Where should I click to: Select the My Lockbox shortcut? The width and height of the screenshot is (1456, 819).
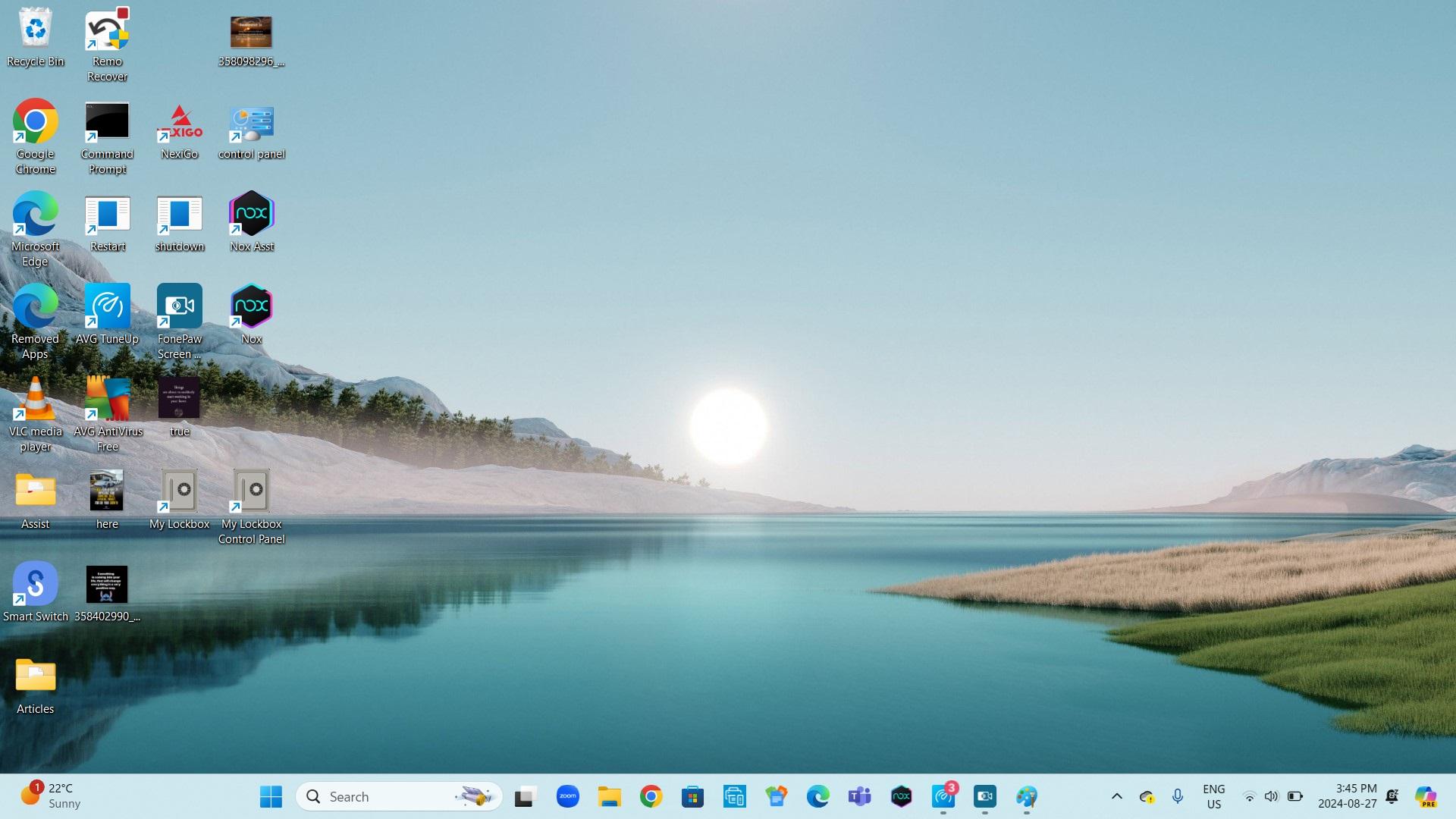(x=180, y=500)
